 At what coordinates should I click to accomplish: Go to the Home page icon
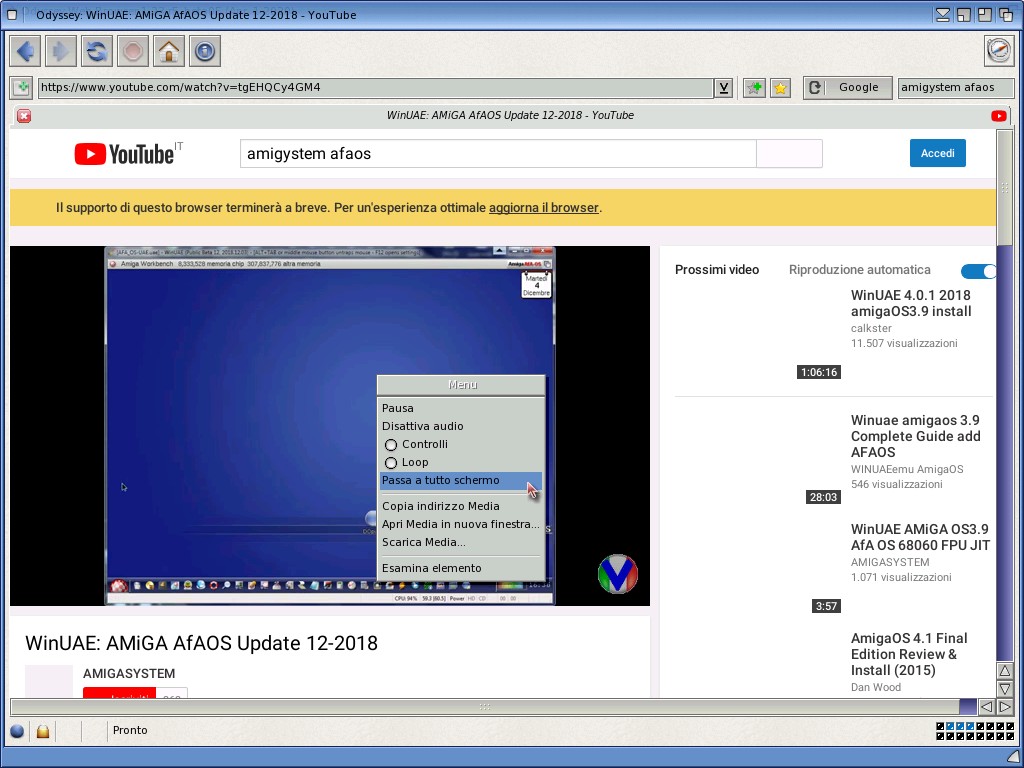click(169, 51)
